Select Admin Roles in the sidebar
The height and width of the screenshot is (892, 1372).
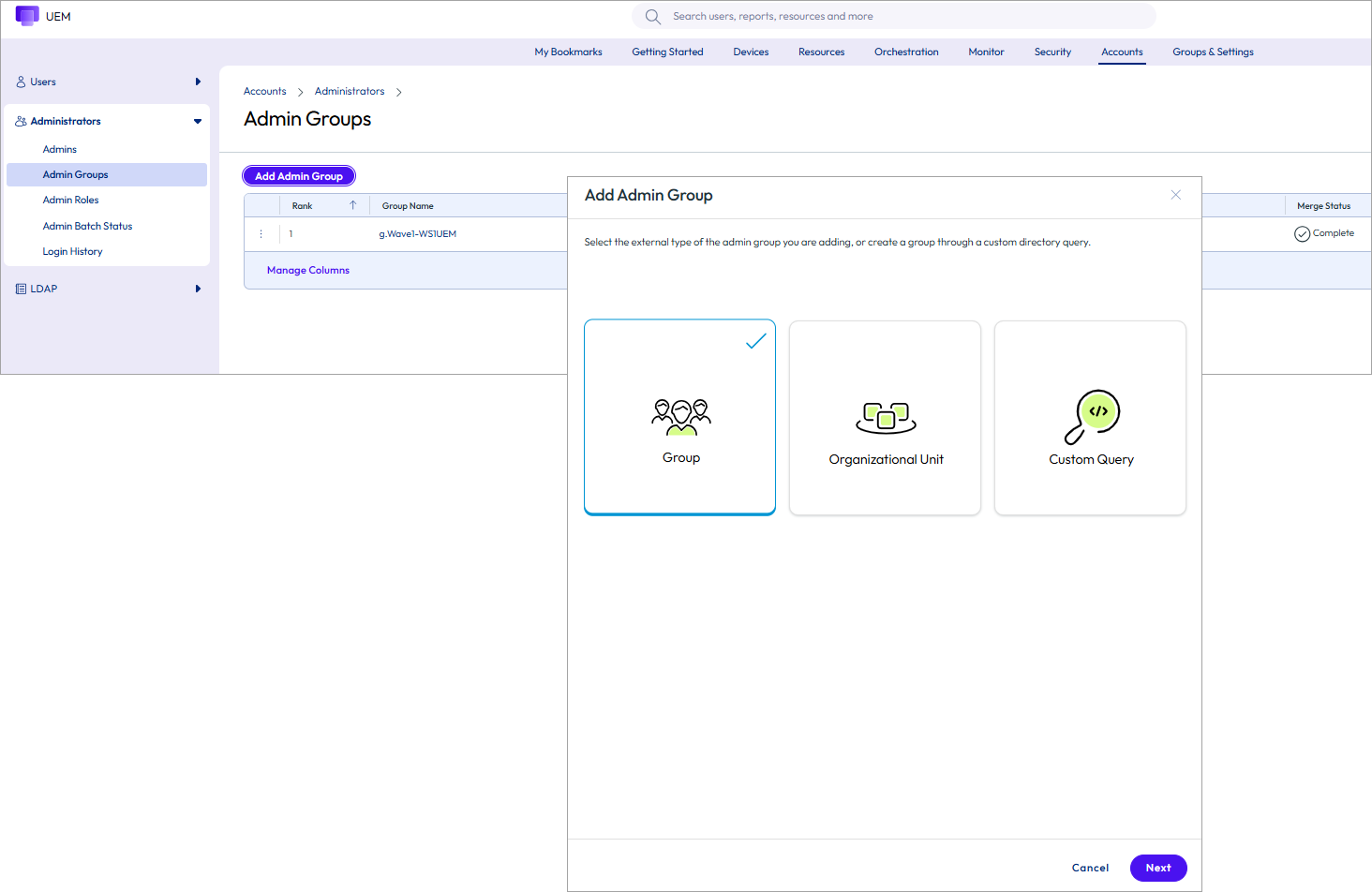(70, 201)
